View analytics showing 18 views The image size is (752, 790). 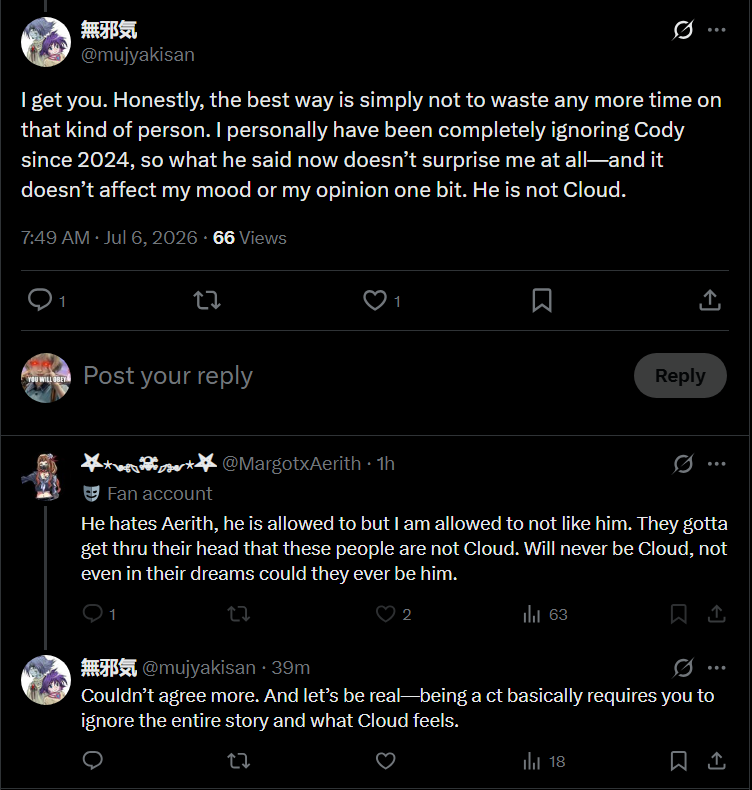pyautogui.click(x=544, y=761)
